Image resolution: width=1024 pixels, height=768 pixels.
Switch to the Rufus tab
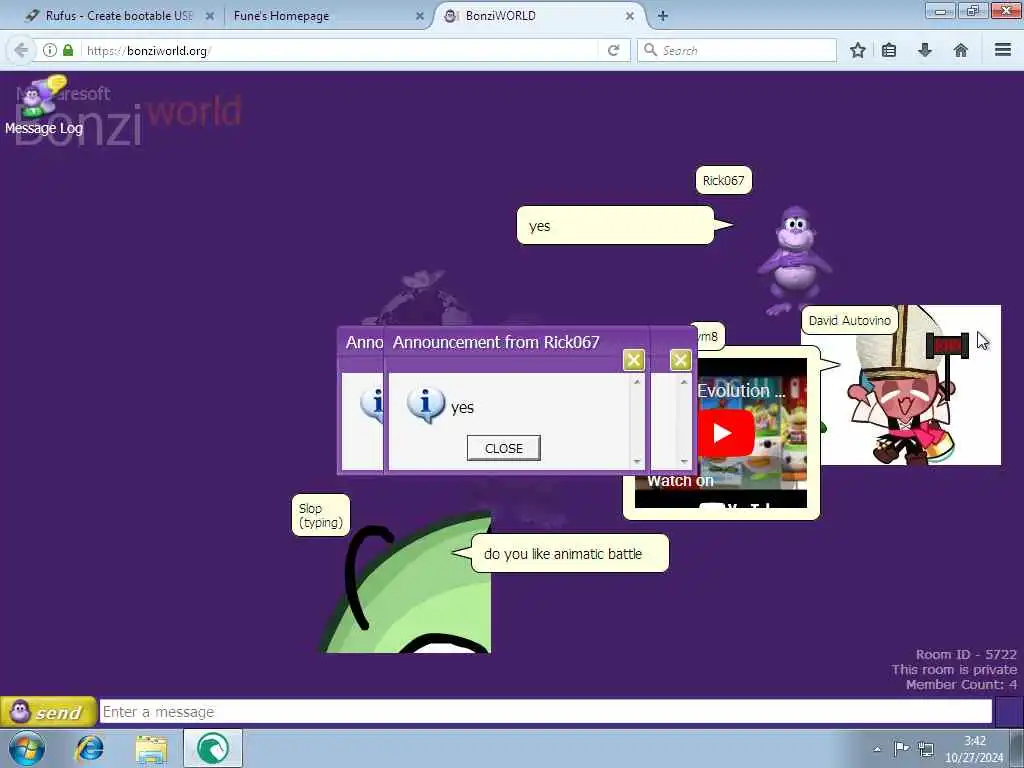(x=118, y=16)
